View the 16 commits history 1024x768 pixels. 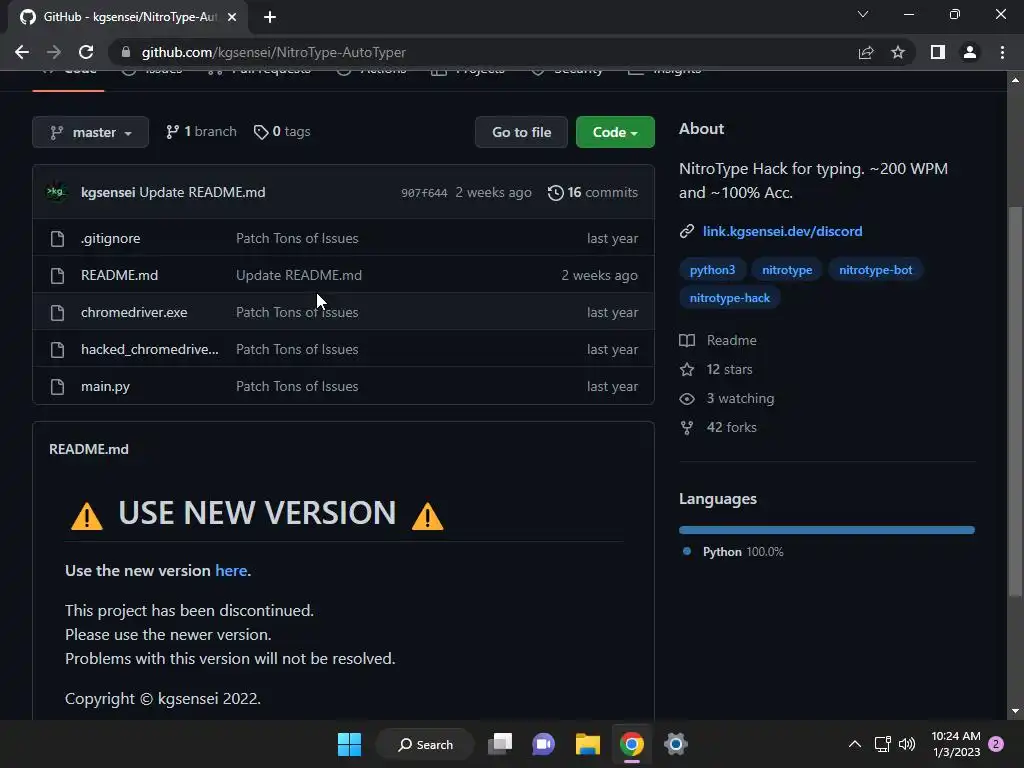(593, 192)
